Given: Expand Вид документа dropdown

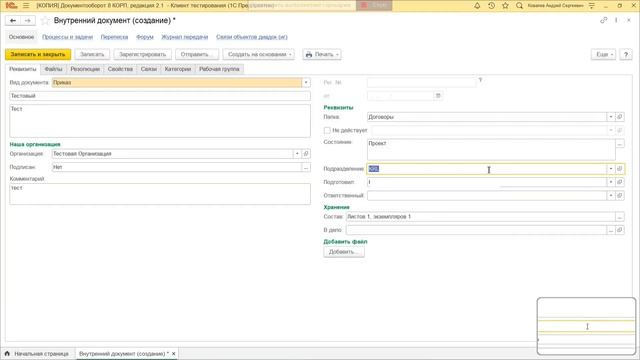Looking at the screenshot, I should (306, 82).
